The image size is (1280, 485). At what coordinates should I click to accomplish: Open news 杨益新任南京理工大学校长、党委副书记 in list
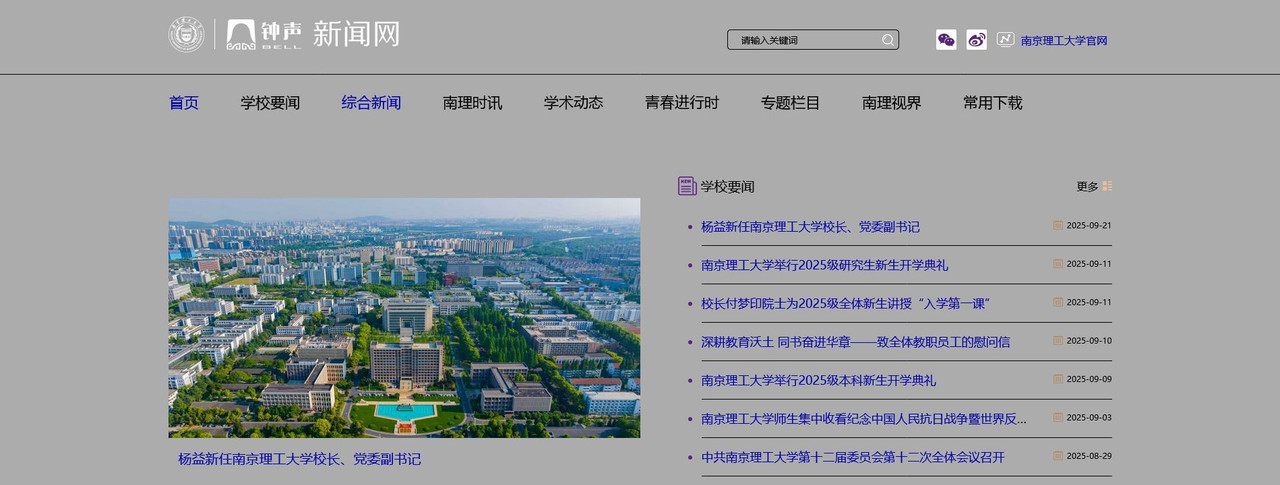click(810, 227)
